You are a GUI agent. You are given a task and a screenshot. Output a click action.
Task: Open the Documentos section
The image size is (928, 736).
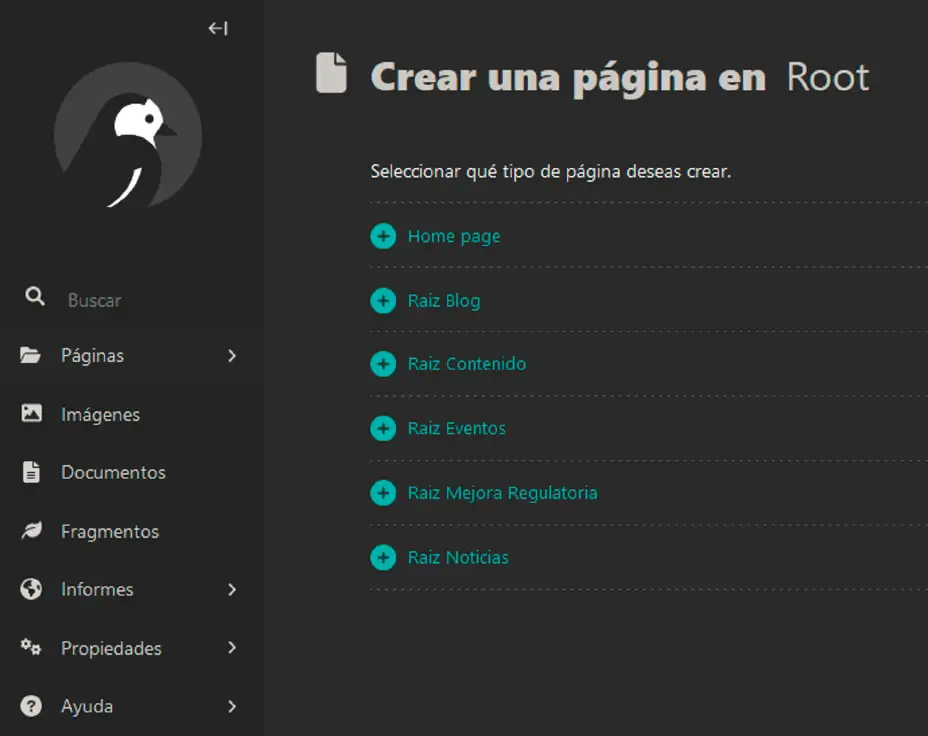pyautogui.click(x=113, y=472)
